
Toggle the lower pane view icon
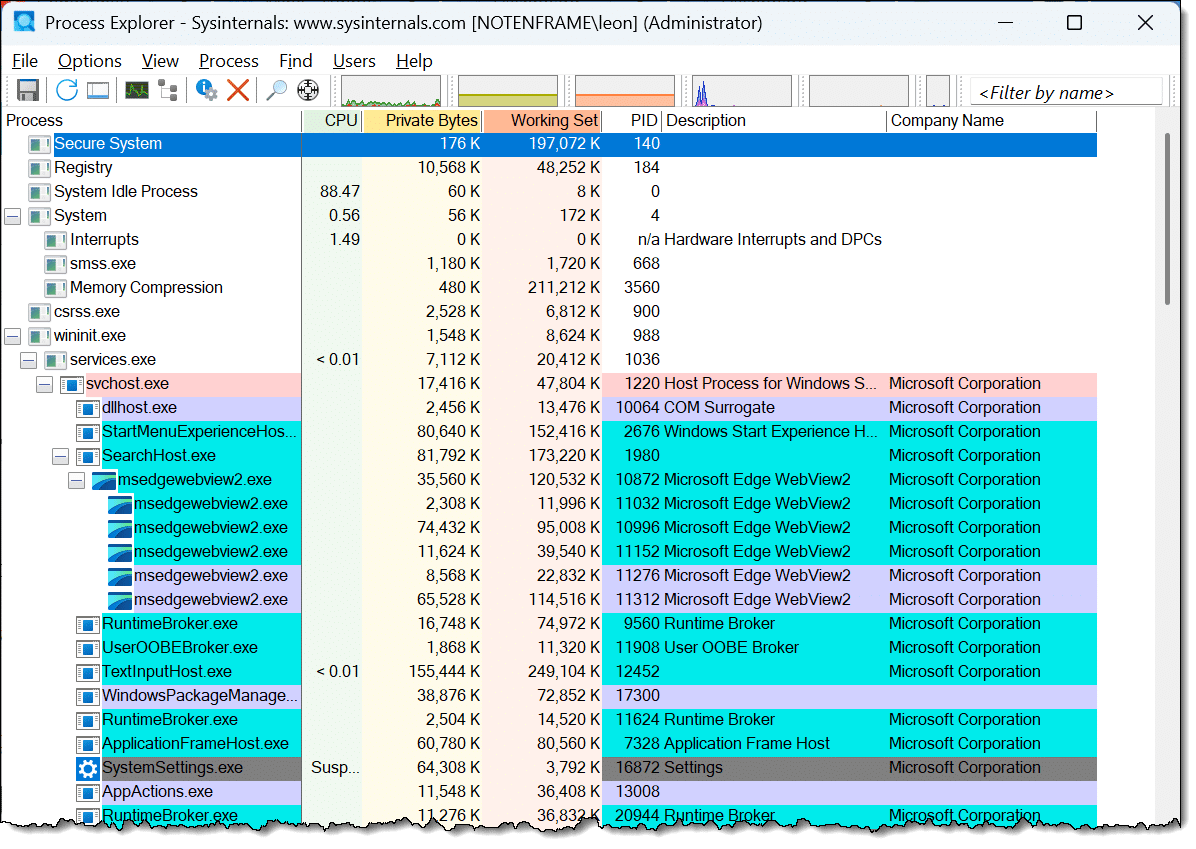(97, 91)
